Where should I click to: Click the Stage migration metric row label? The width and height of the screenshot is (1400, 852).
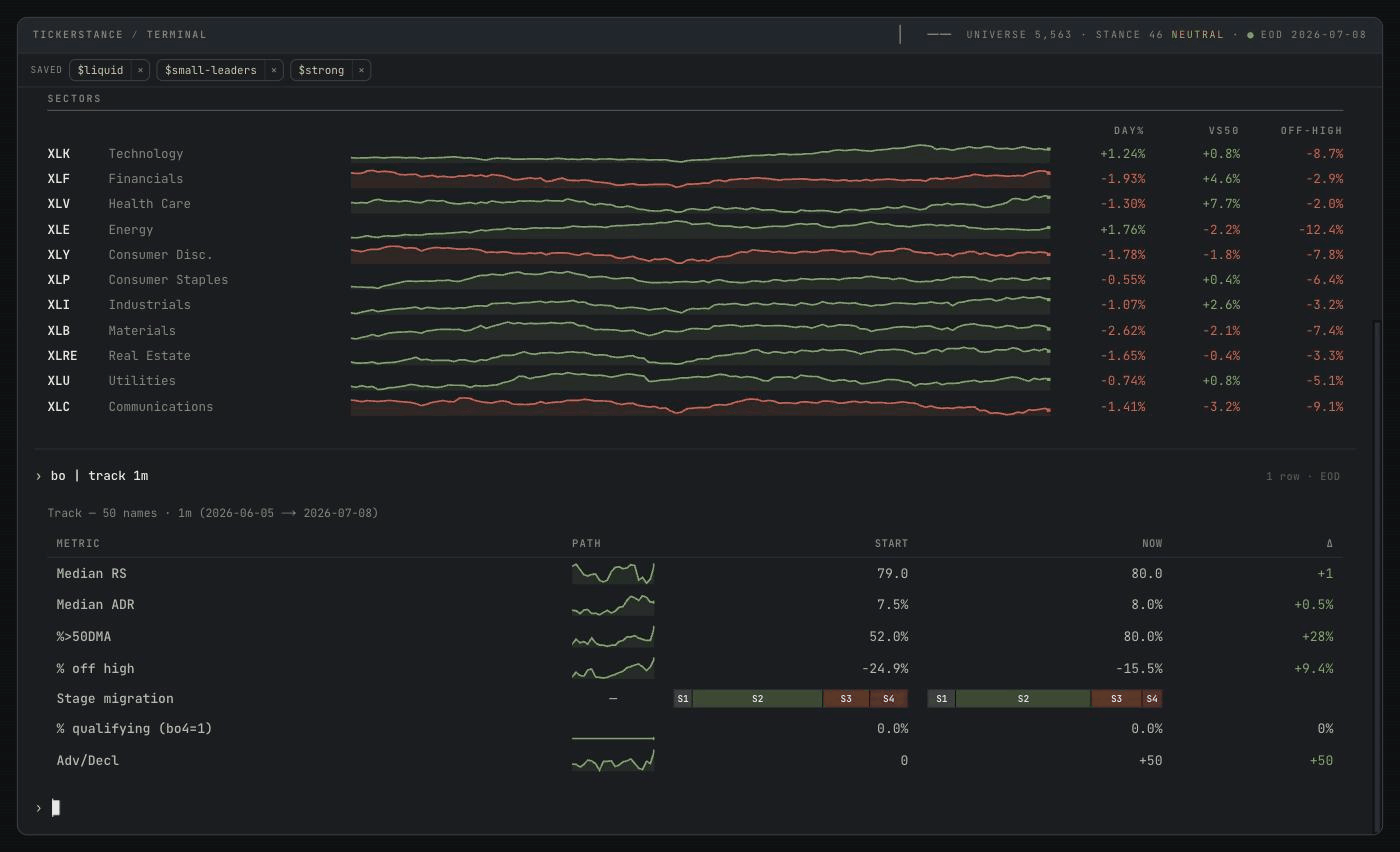pyautogui.click(x=115, y=699)
